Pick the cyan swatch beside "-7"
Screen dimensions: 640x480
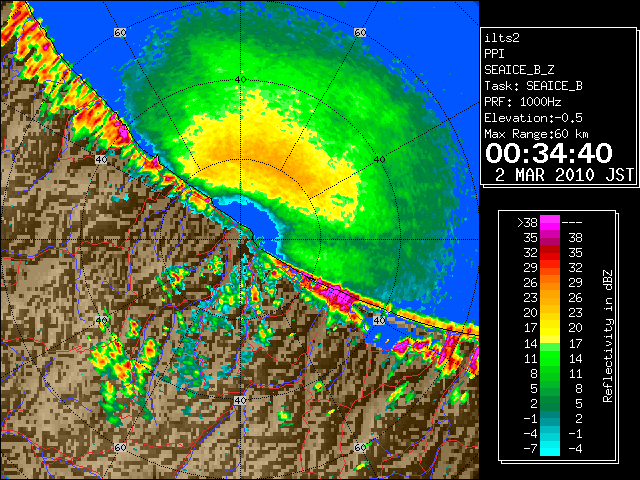click(x=550, y=448)
